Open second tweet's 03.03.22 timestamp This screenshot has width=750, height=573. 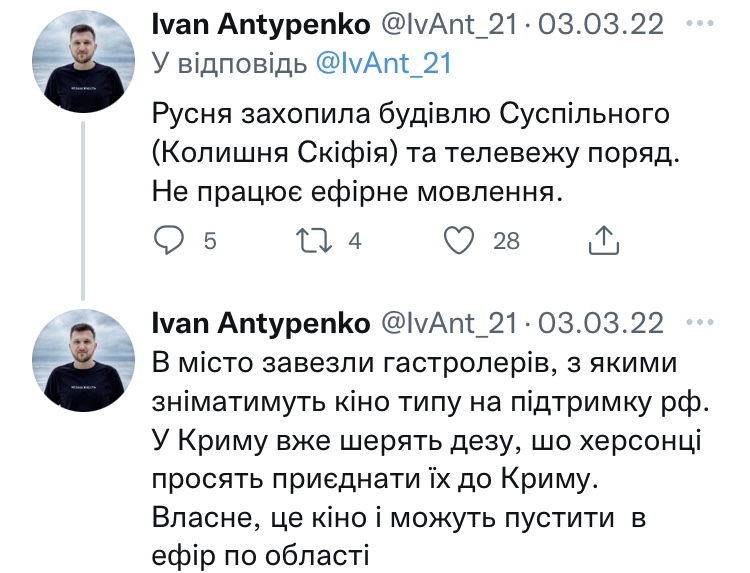601,322
